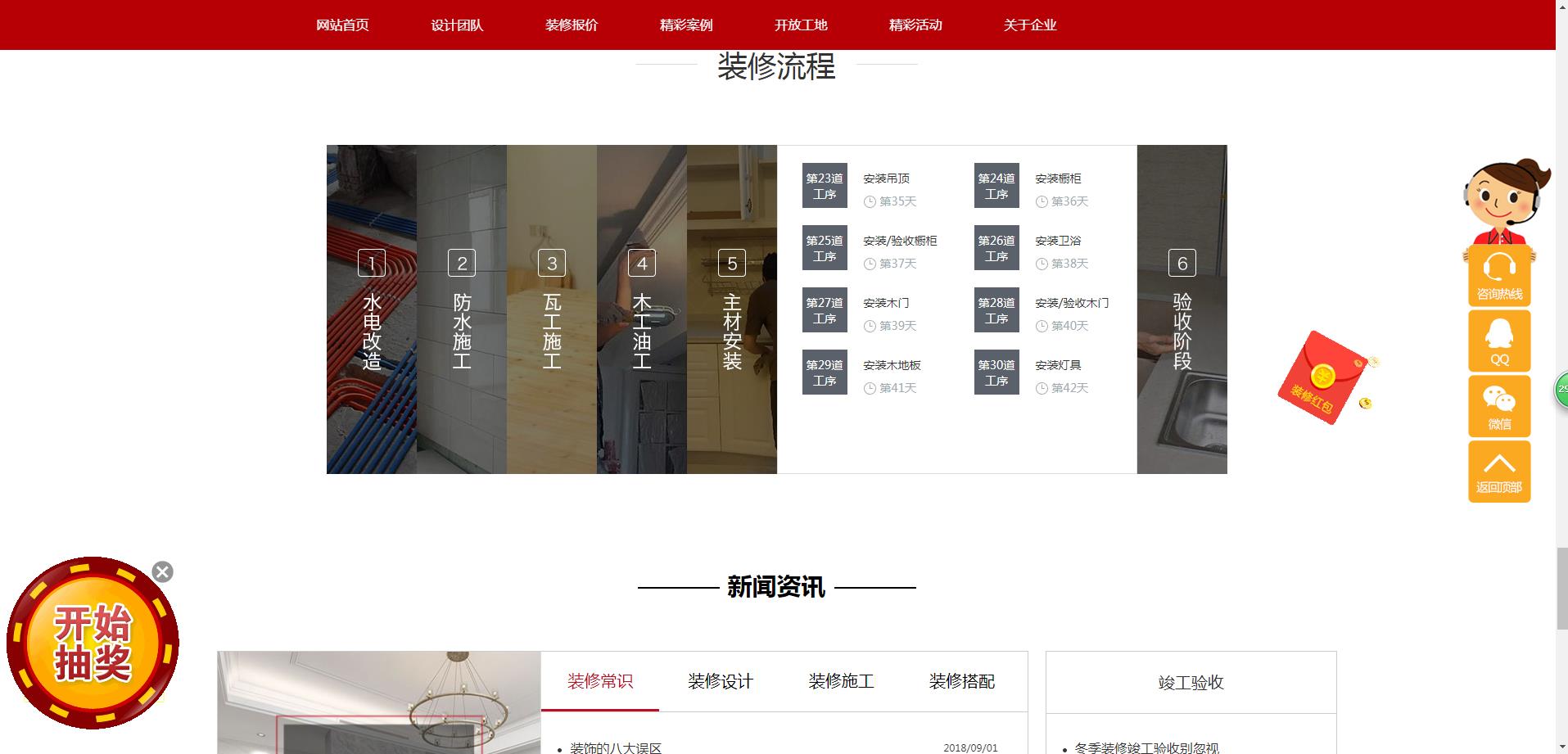Viewport: 1568px width, 754px height.
Task: Open the QQ chat icon
Action: pyautogui.click(x=1498, y=341)
